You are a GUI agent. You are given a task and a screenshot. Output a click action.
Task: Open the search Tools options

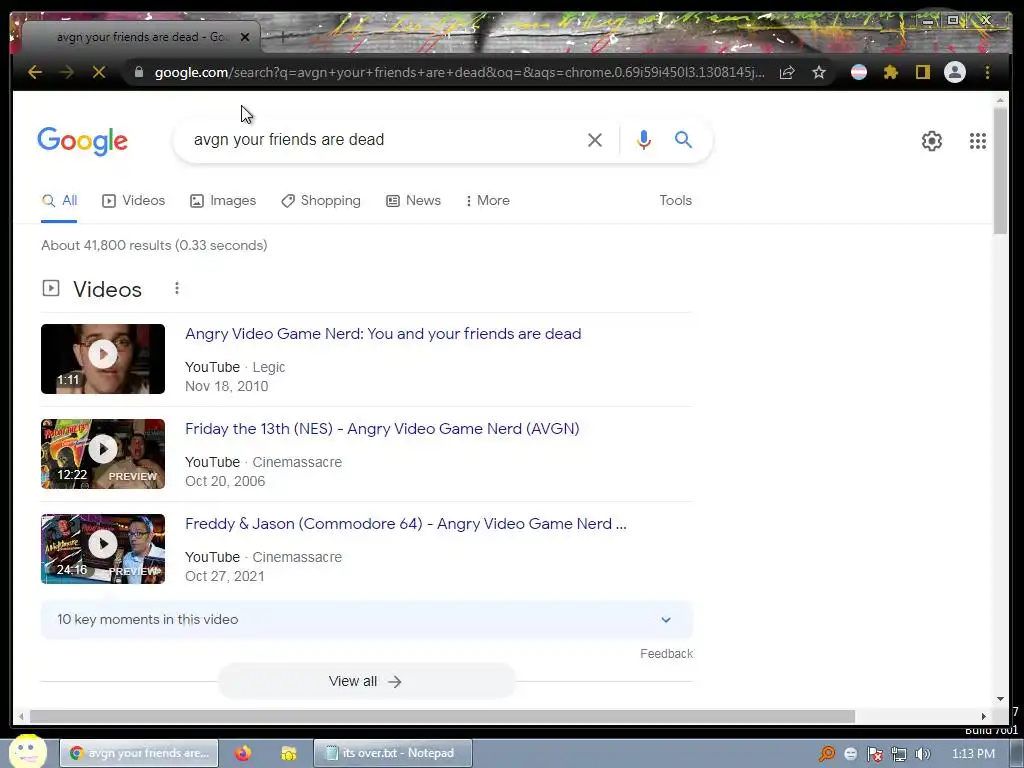click(675, 200)
